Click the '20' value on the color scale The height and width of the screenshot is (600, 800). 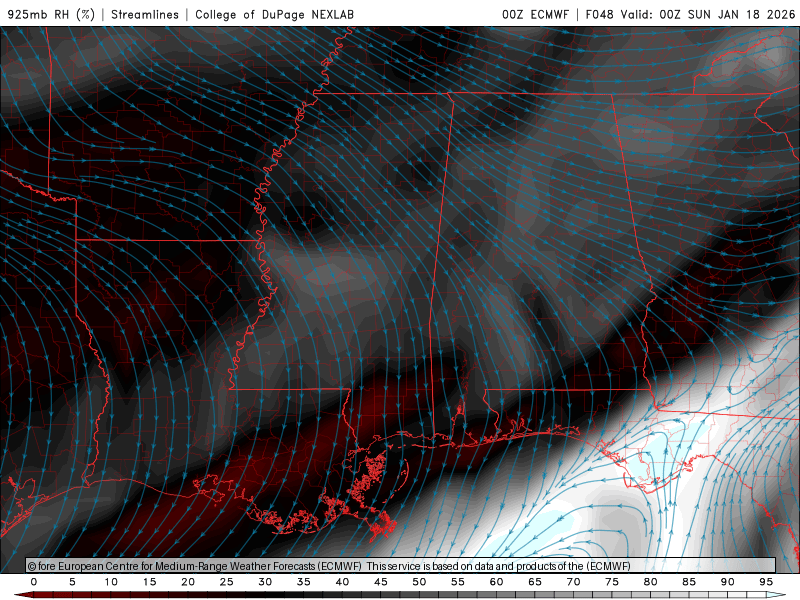tap(188, 582)
